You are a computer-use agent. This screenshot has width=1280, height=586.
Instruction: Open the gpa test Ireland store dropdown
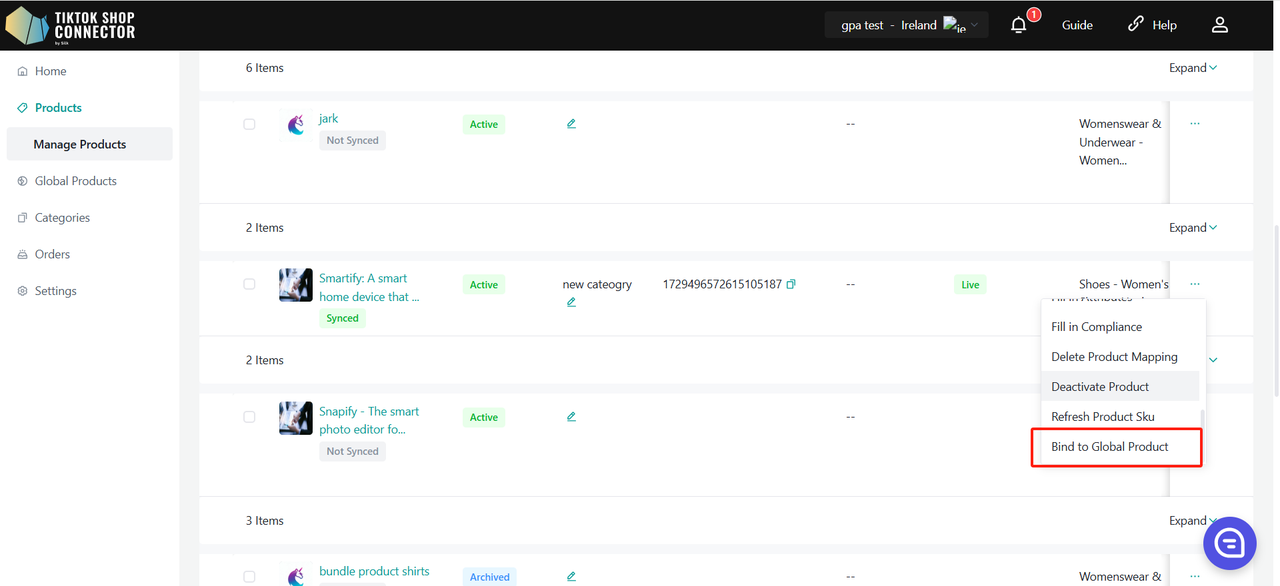click(x=906, y=25)
